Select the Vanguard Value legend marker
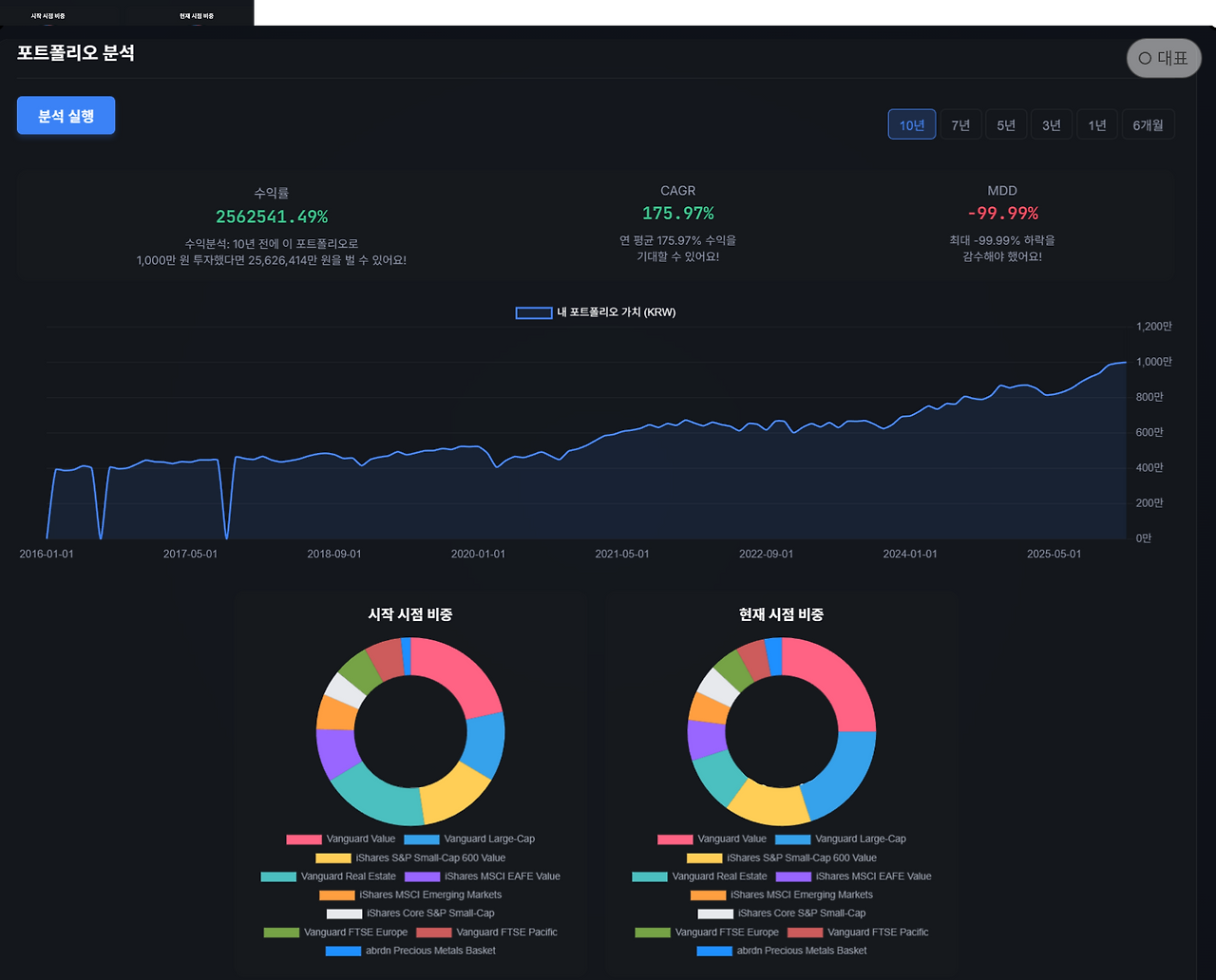Image resolution: width=1216 pixels, height=980 pixels. point(302,839)
